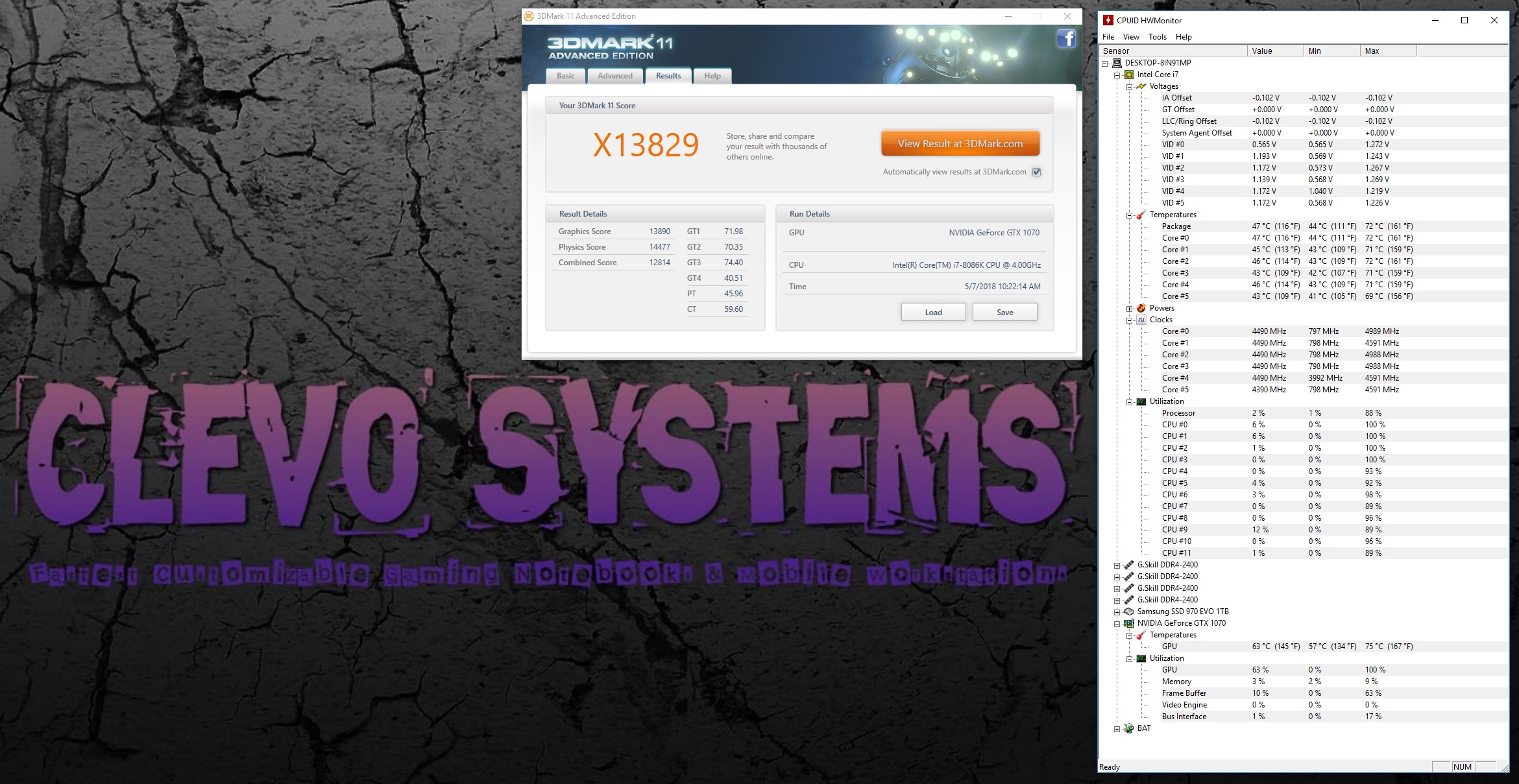Click the Samsung SSD 970 EVO drive icon
Screen dimensions: 1519x784
[1129, 612]
